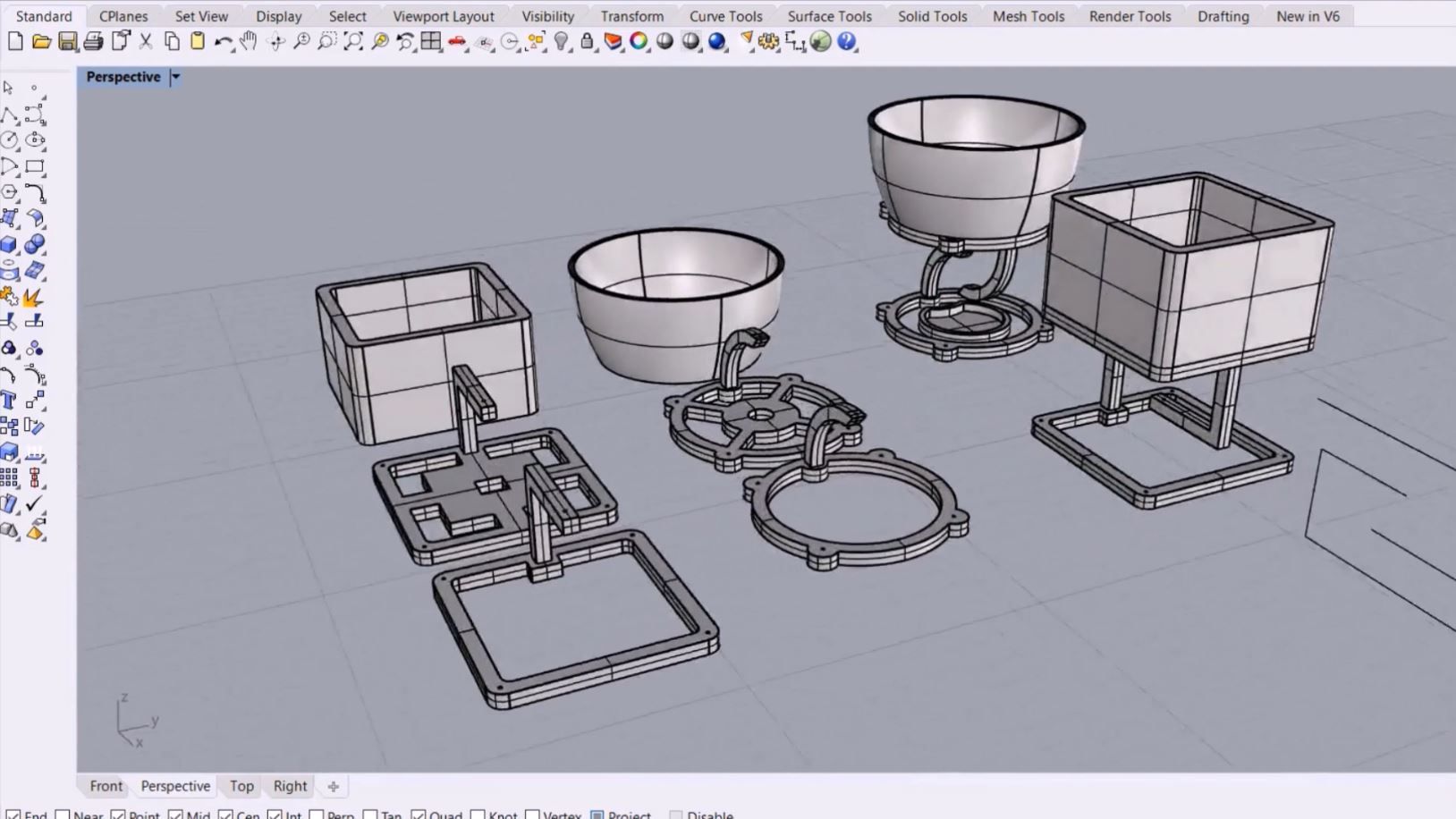
Task: Open Layers with the stacked layers icon
Action: pyautogui.click(x=613, y=41)
